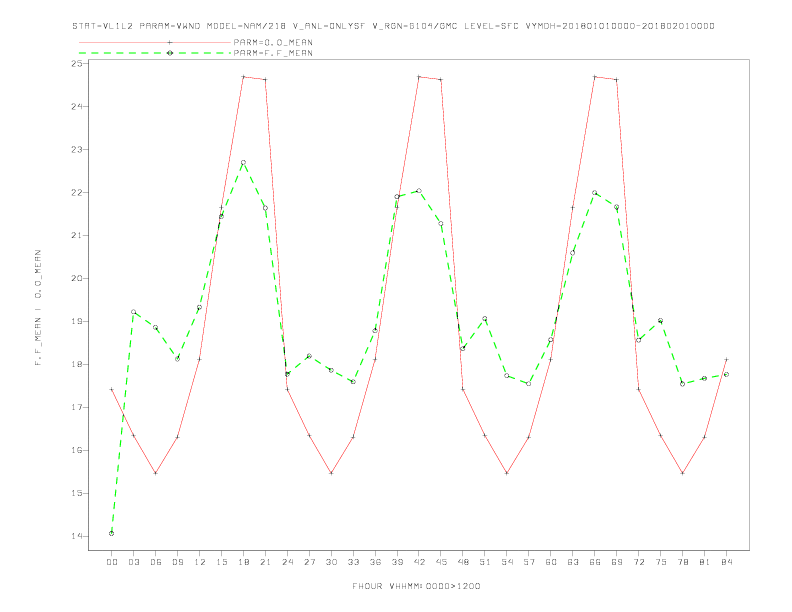Click the green circle data point at hour 51
The height and width of the screenshot is (612, 792).
tap(485, 319)
